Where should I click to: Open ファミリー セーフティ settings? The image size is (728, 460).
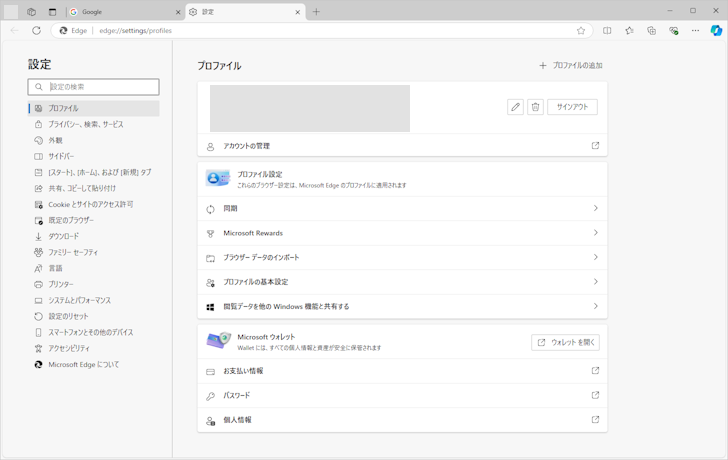[93, 253]
